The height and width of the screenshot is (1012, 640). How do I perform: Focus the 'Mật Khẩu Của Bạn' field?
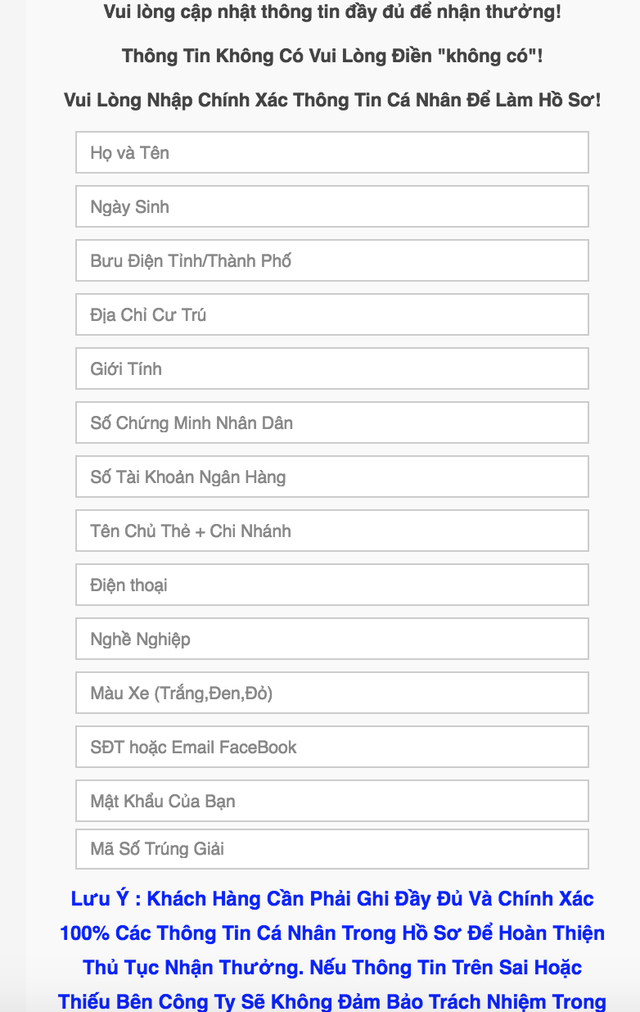click(x=331, y=801)
